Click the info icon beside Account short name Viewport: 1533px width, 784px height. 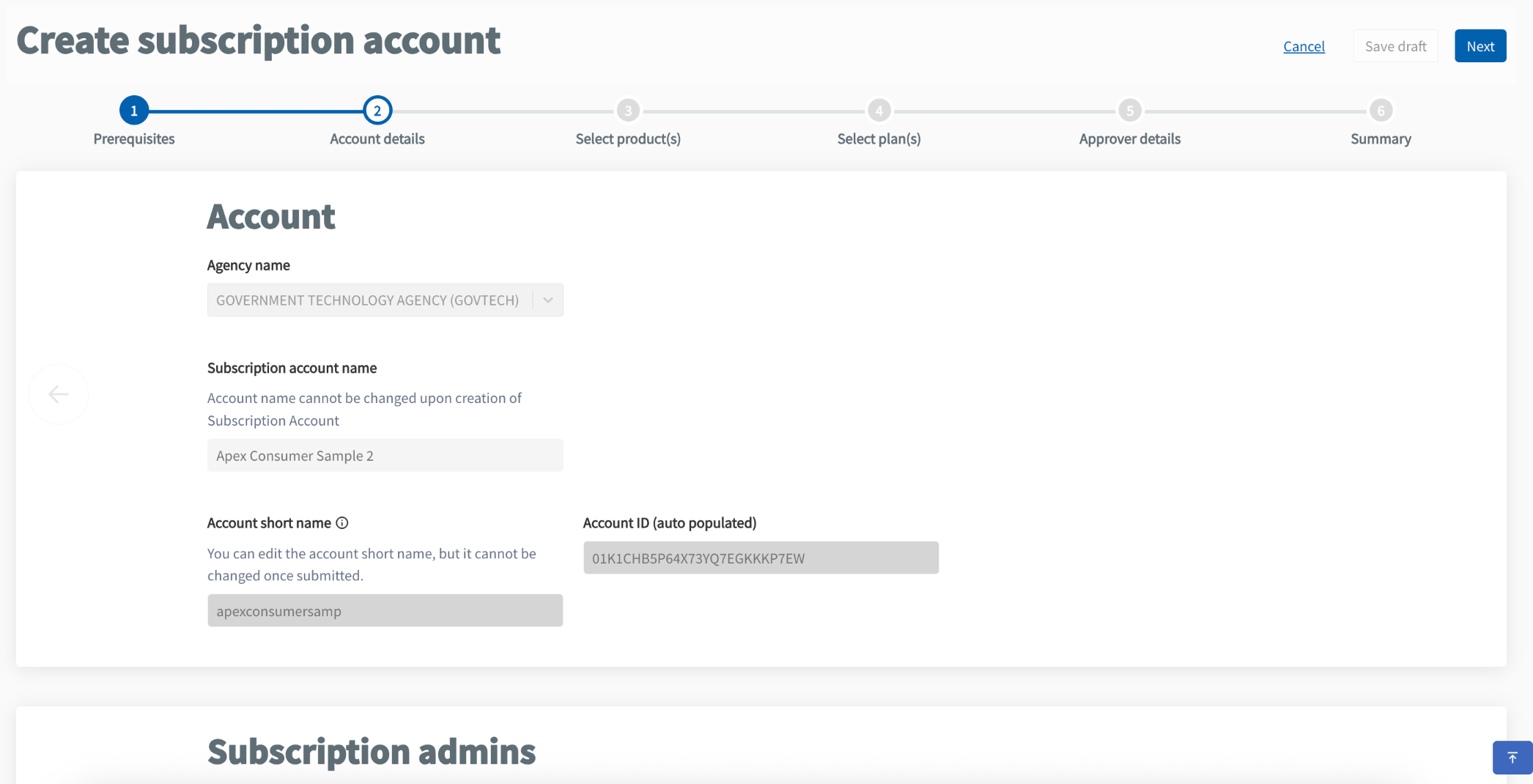(342, 522)
